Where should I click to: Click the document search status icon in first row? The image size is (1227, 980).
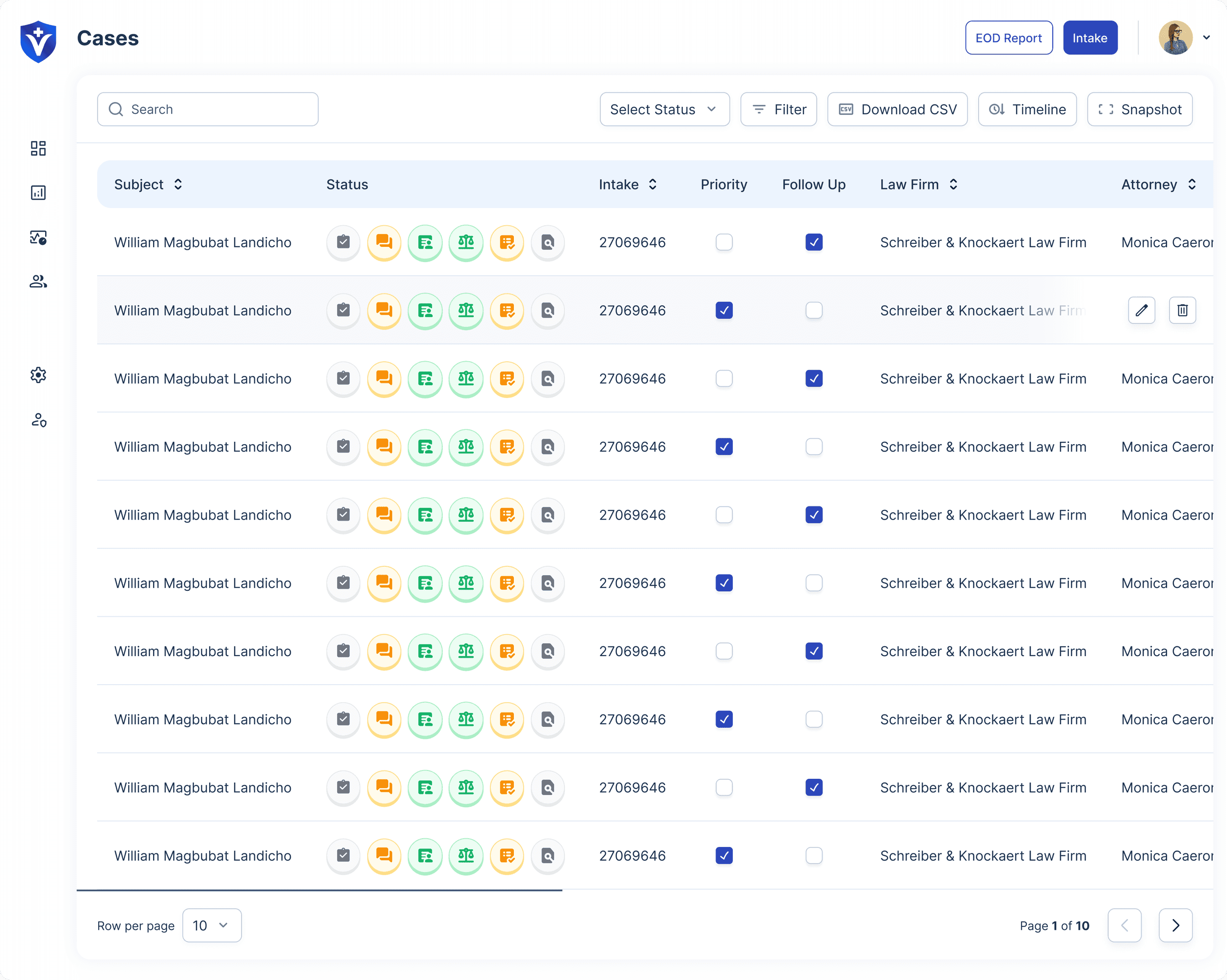click(x=547, y=242)
